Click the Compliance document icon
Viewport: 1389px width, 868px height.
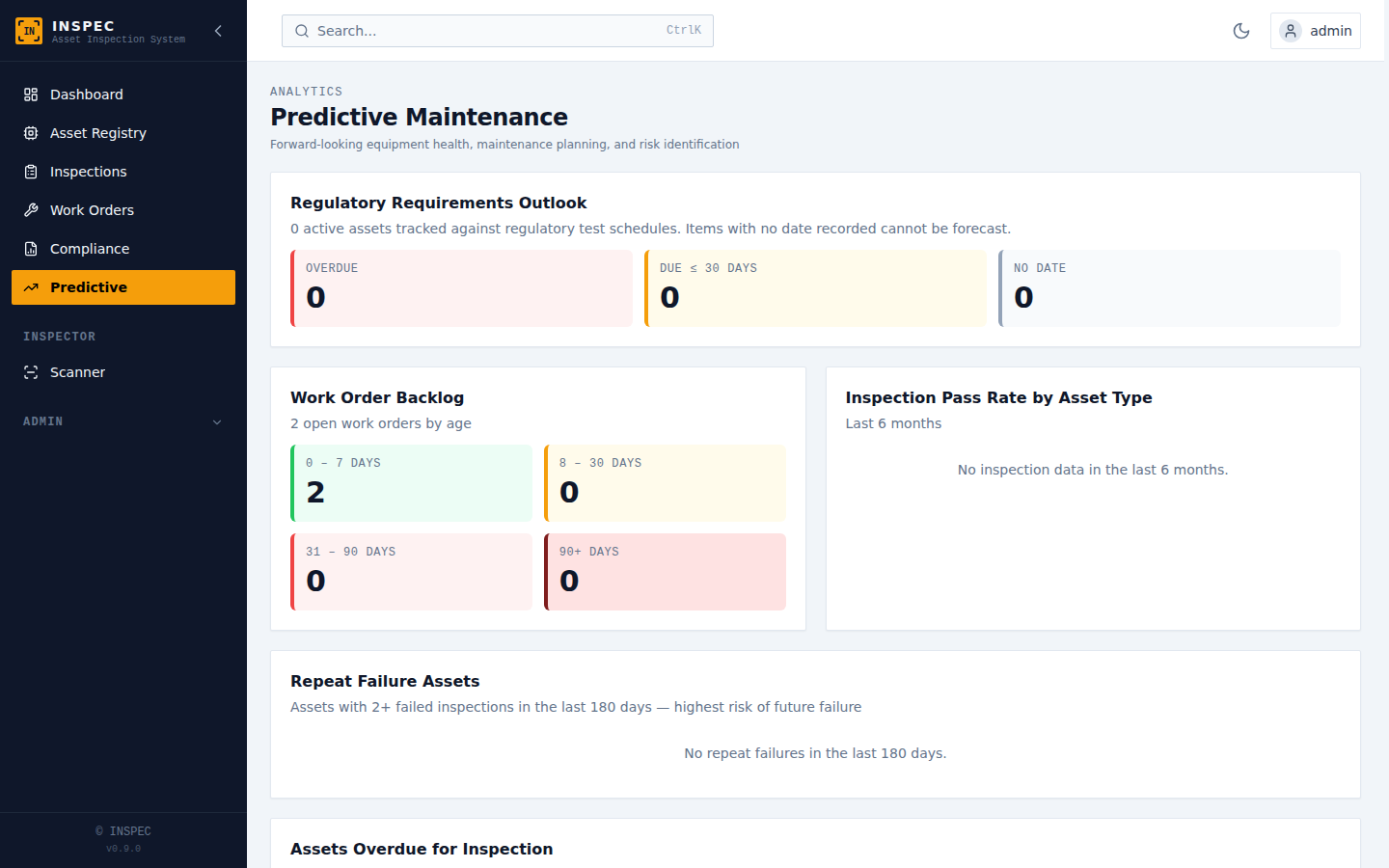(x=31, y=249)
